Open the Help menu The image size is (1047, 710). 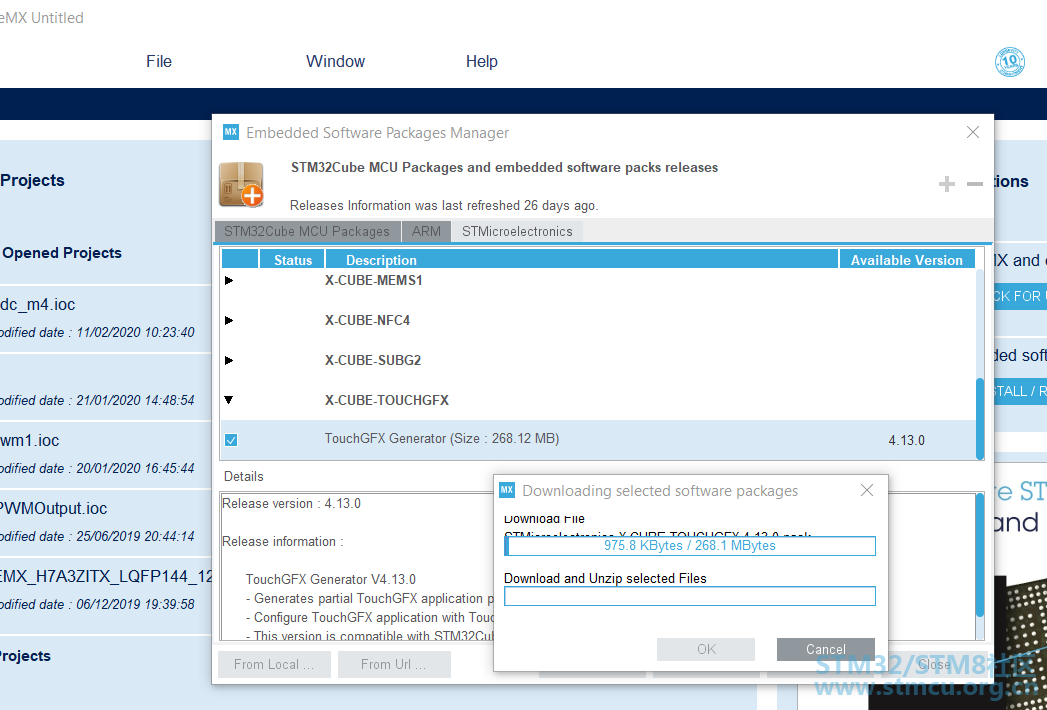point(481,61)
